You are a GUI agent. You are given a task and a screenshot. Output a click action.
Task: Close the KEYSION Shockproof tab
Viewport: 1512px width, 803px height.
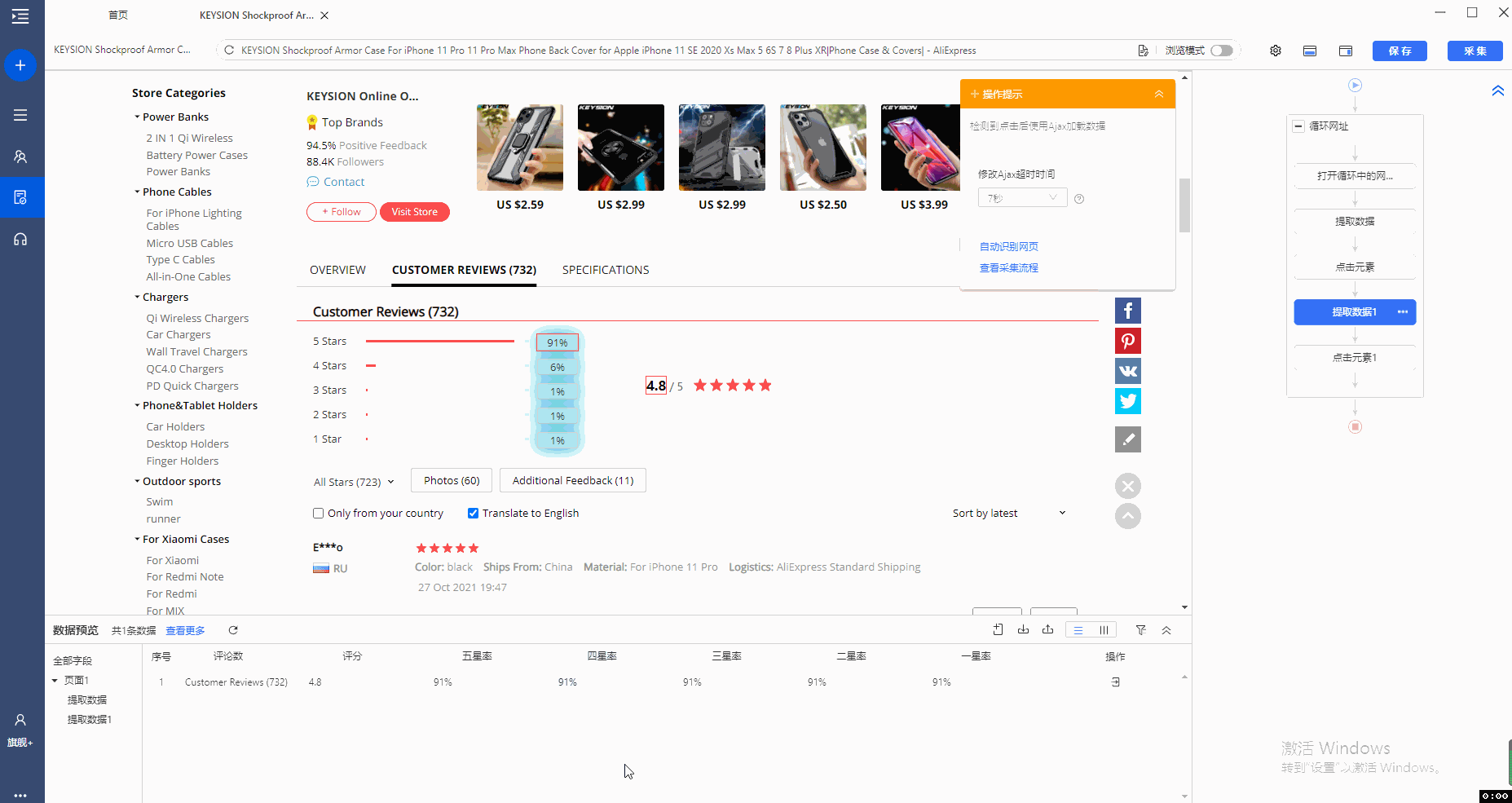coord(324,15)
